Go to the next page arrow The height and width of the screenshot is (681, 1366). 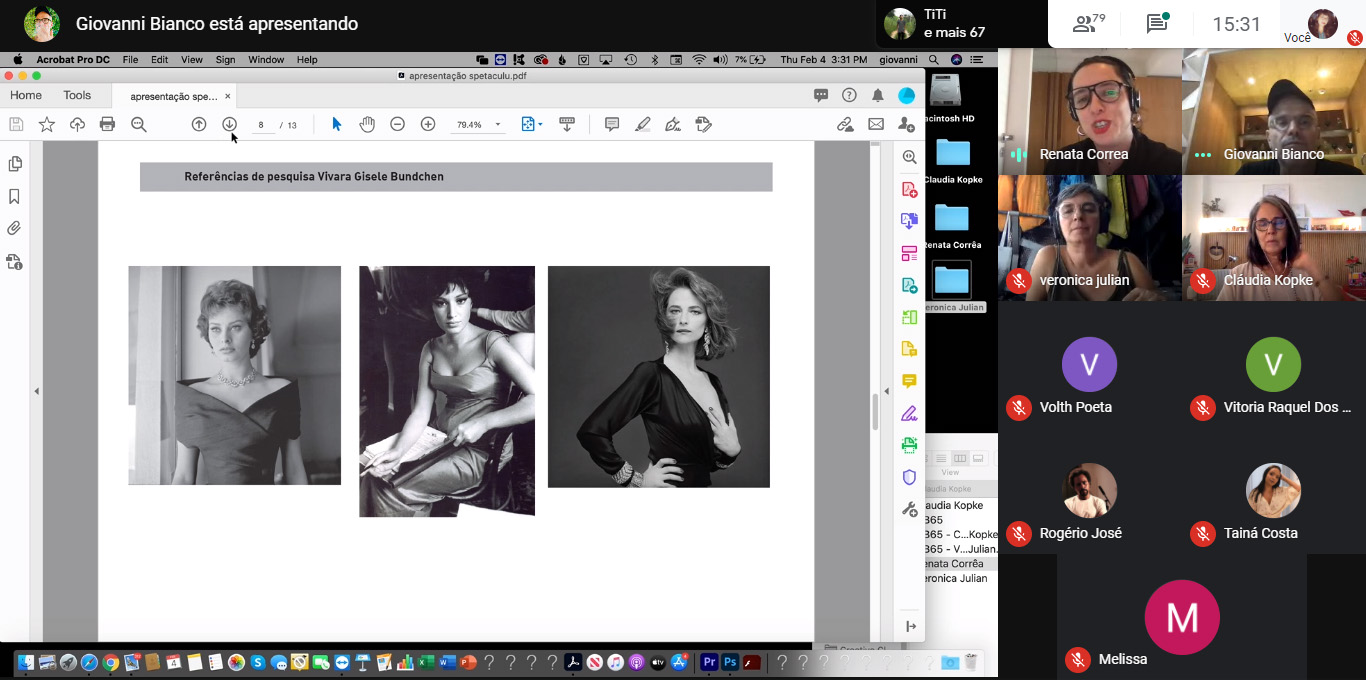pos(229,124)
